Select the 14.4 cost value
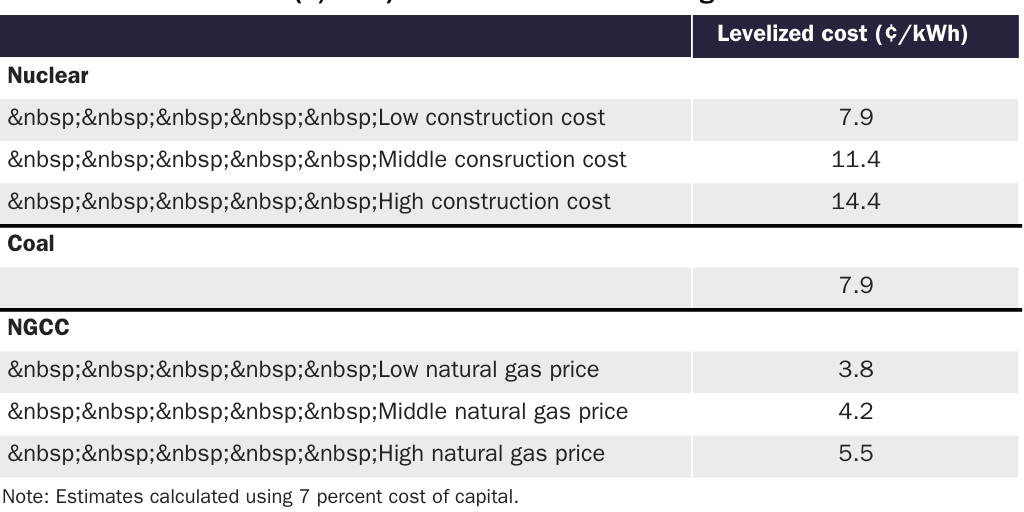 (x=855, y=202)
